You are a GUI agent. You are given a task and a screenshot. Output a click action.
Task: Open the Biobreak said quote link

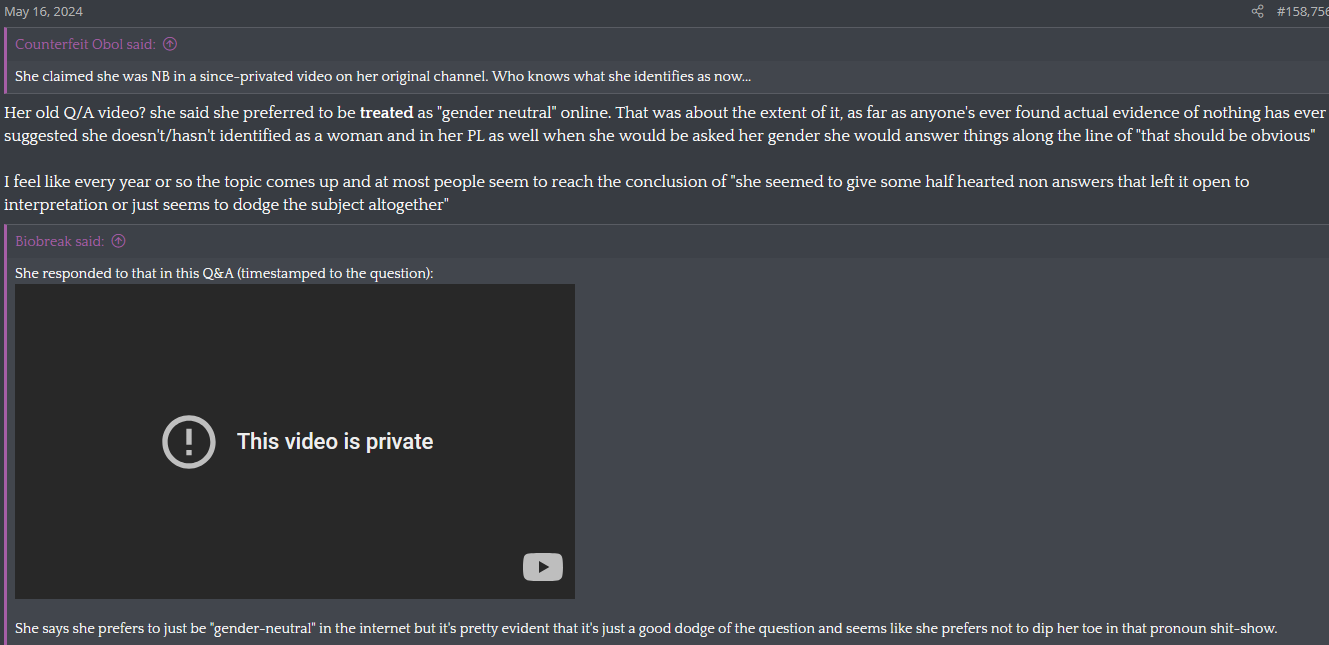click(x=59, y=241)
